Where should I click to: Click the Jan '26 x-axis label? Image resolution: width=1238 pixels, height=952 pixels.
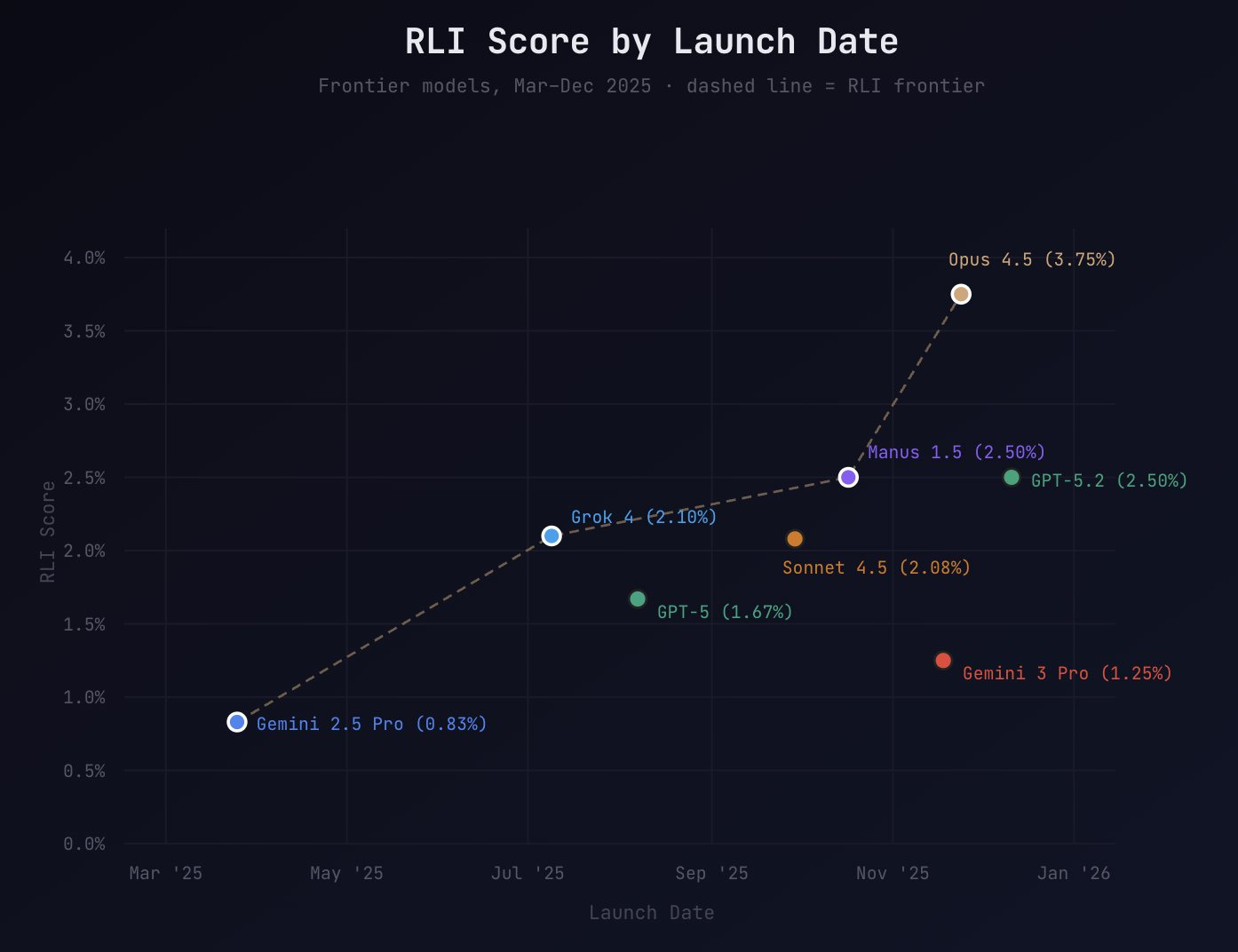click(x=1074, y=873)
